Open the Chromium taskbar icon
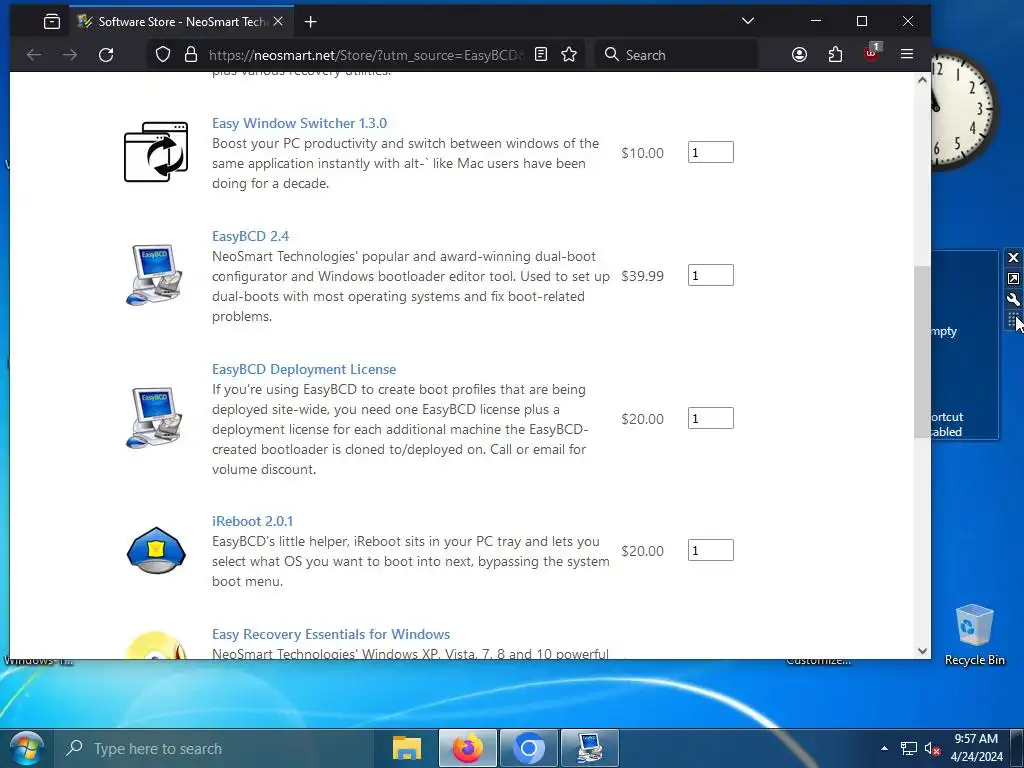1024x768 pixels. click(x=529, y=748)
